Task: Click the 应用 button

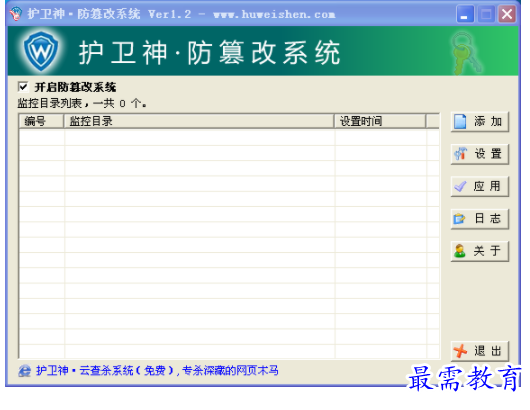Action: (480, 186)
